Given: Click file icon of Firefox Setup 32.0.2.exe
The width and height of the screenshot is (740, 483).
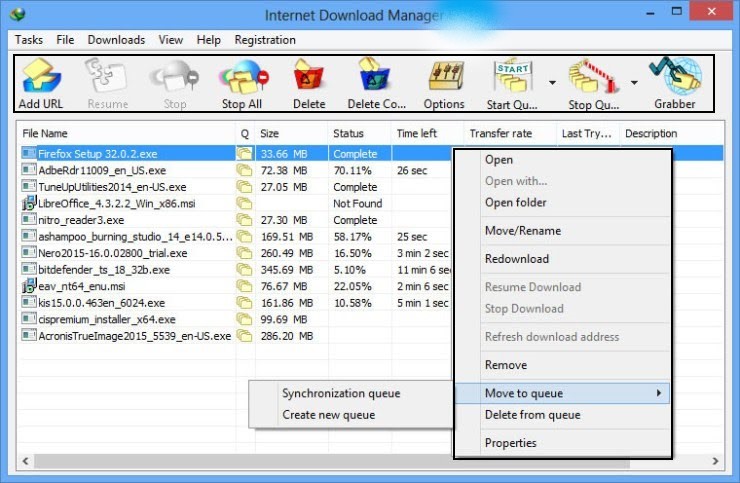Looking at the screenshot, I should click(29, 153).
